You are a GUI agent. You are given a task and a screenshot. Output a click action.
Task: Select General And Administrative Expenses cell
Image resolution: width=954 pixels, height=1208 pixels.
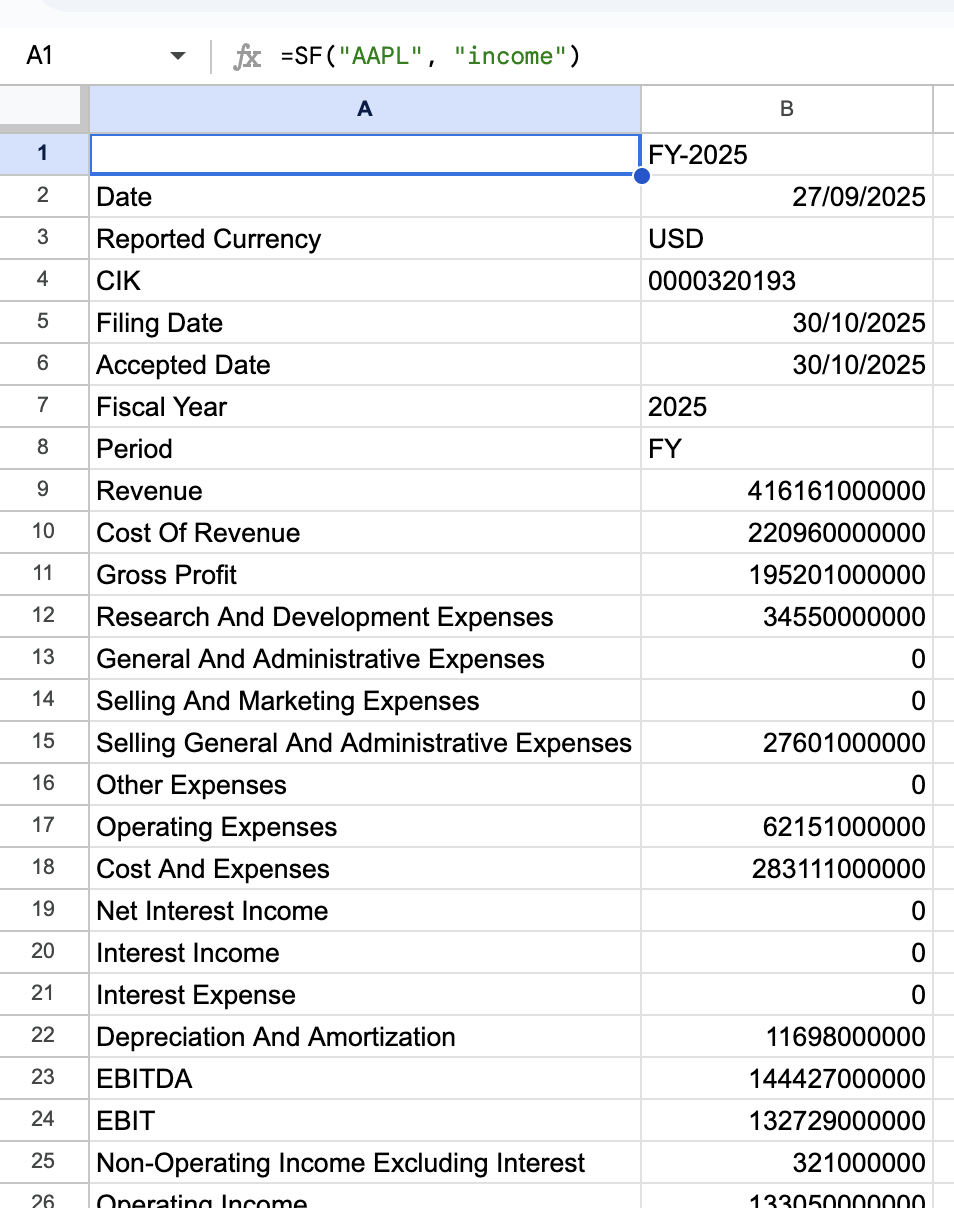click(x=365, y=658)
